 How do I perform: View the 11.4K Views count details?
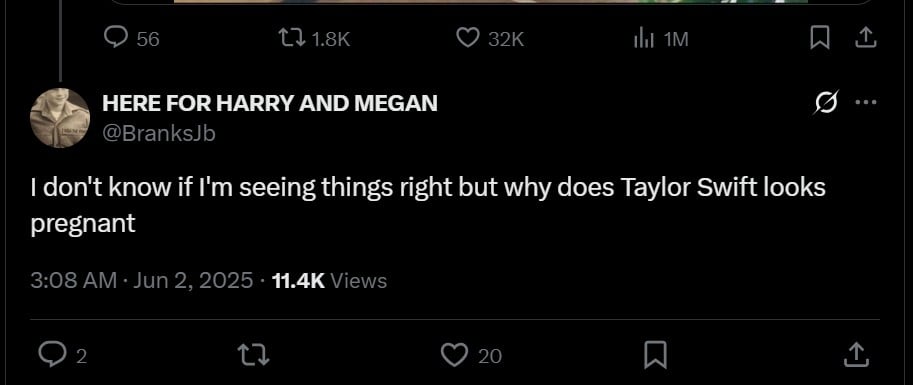click(x=329, y=281)
